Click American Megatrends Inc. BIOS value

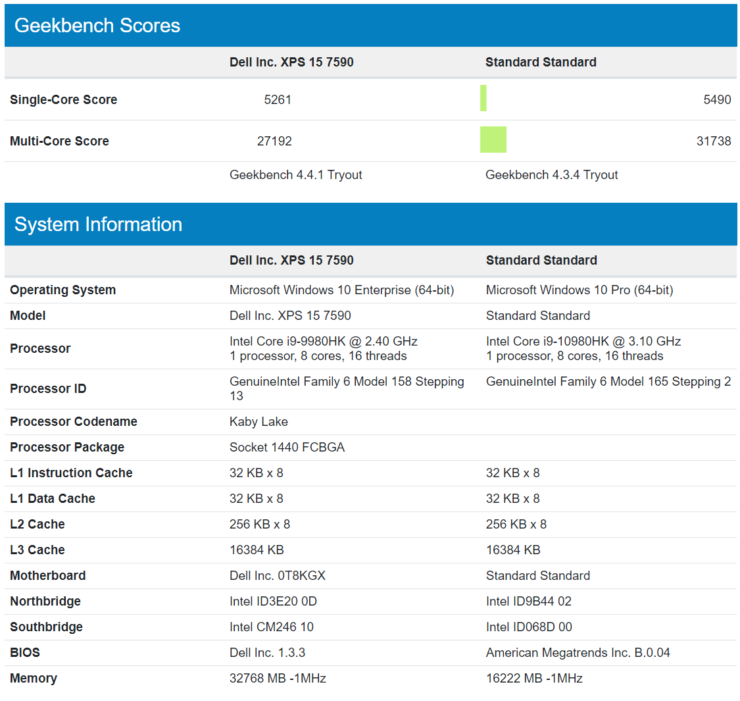[578, 653]
